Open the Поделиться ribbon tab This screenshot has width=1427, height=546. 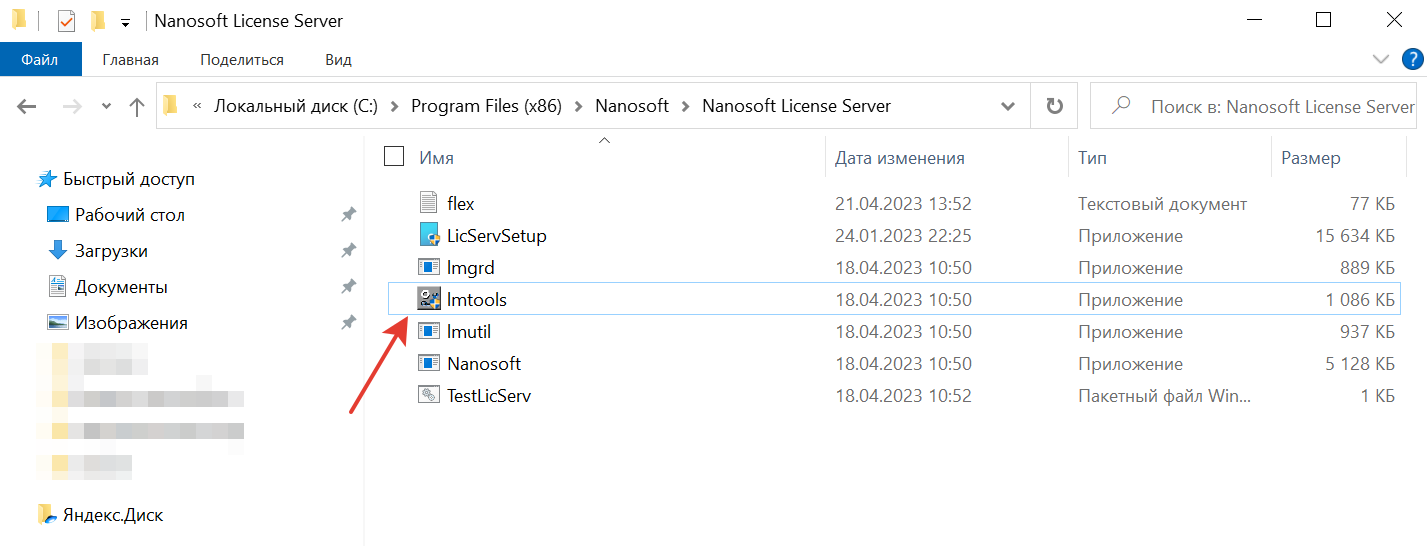242,60
